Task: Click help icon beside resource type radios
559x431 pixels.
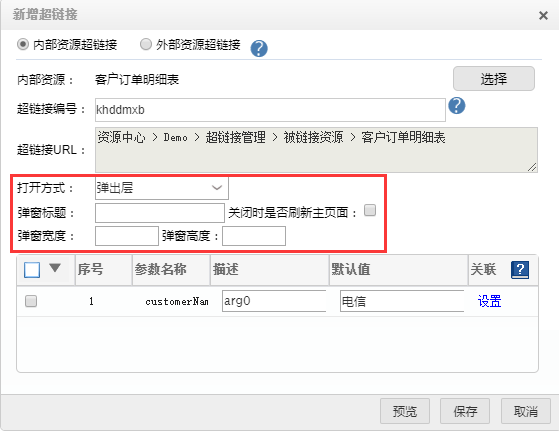Action: 259,48
